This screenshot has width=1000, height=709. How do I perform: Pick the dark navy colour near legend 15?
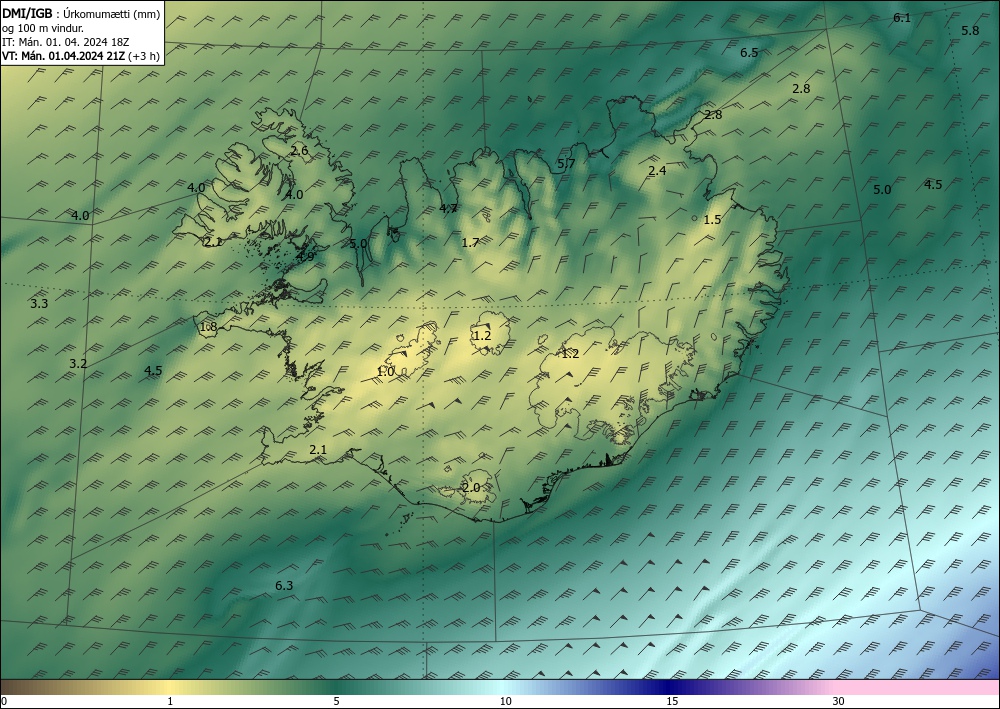pyautogui.click(x=666, y=687)
